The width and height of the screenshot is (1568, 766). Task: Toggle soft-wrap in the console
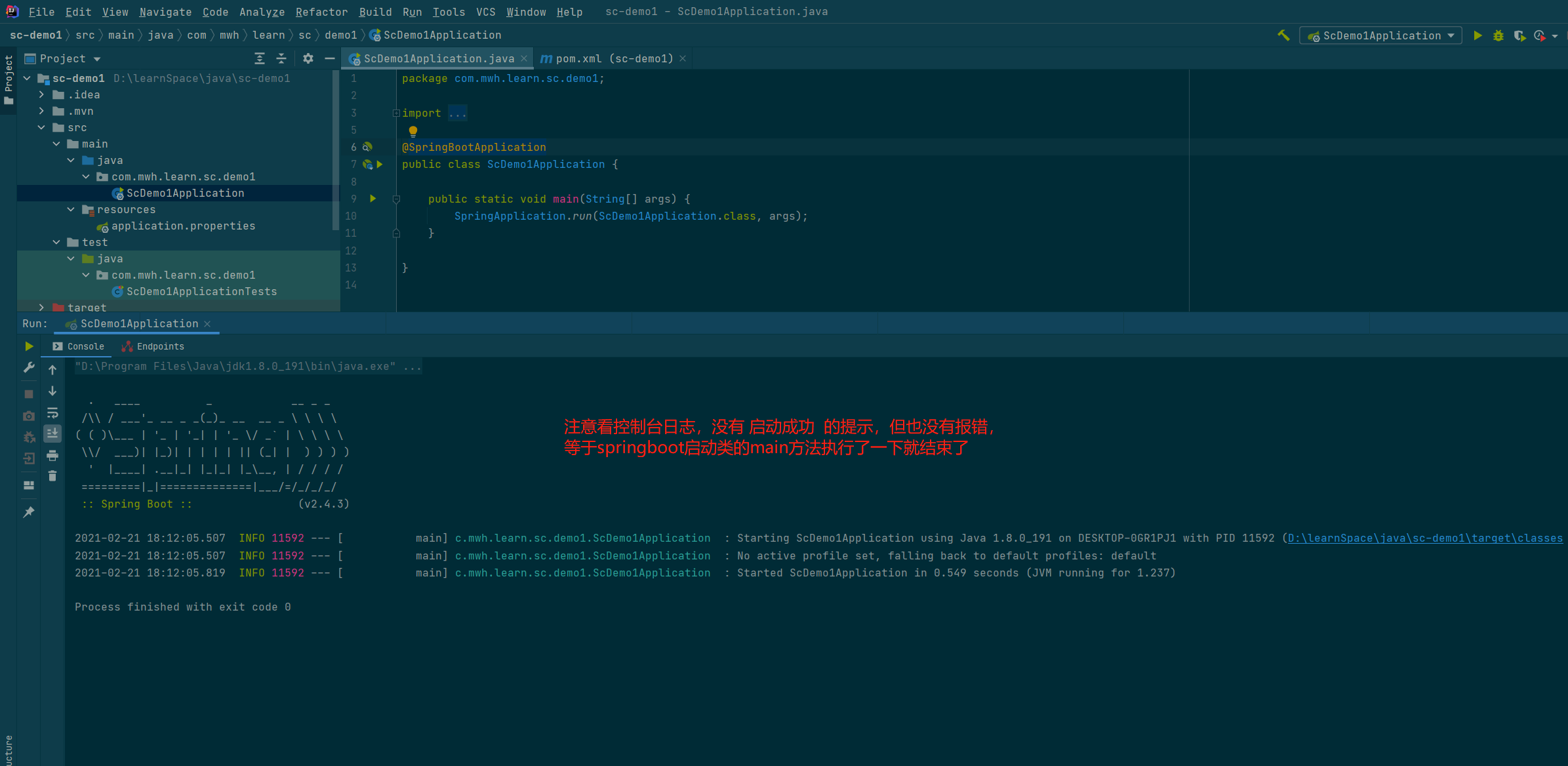pyautogui.click(x=52, y=413)
